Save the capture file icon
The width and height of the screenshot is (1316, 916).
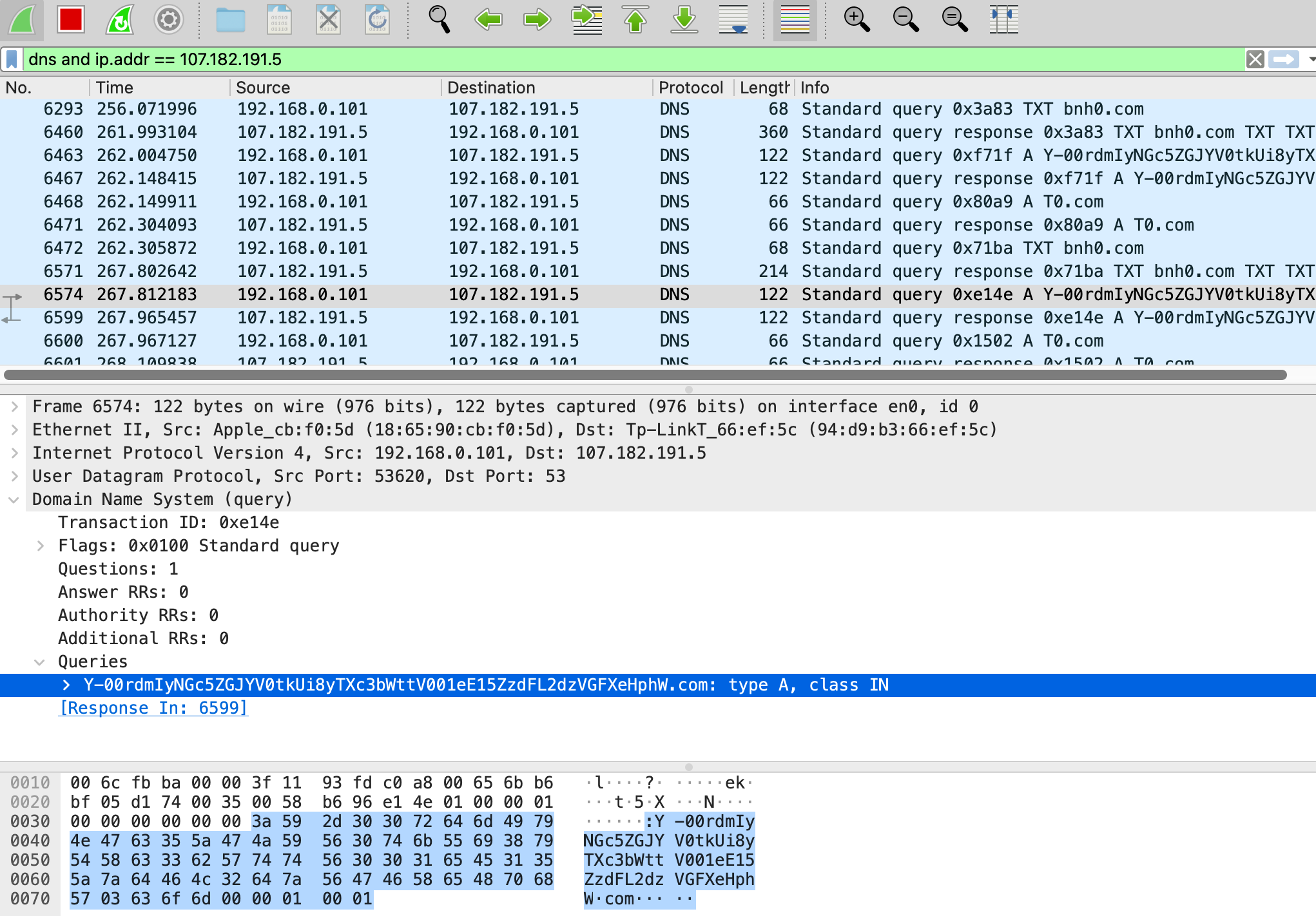click(279, 19)
